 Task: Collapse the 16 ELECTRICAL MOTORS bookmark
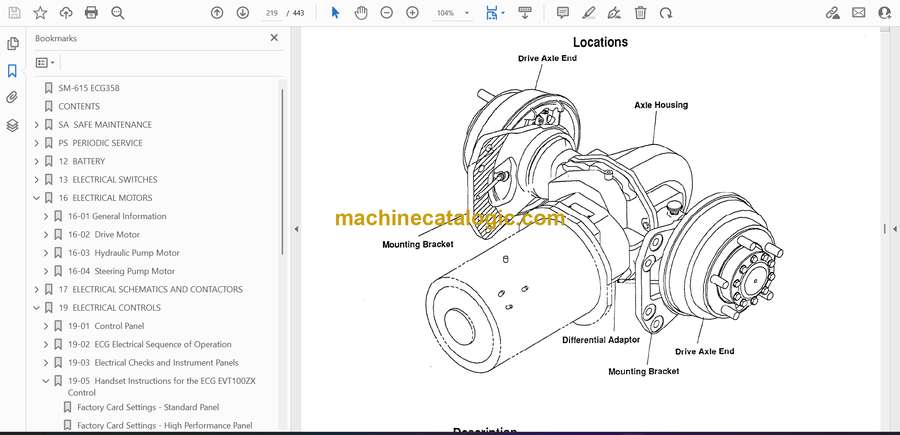[x=37, y=198]
